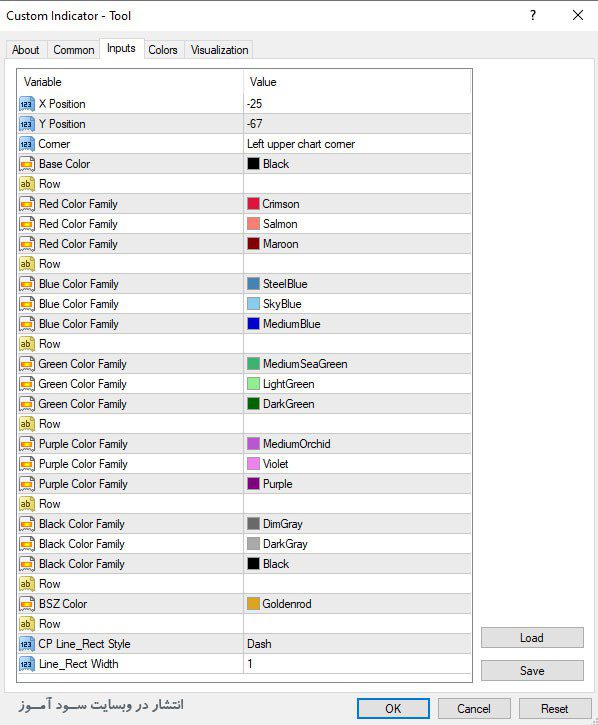
Task: Click the Reset button
Action: coord(555,708)
